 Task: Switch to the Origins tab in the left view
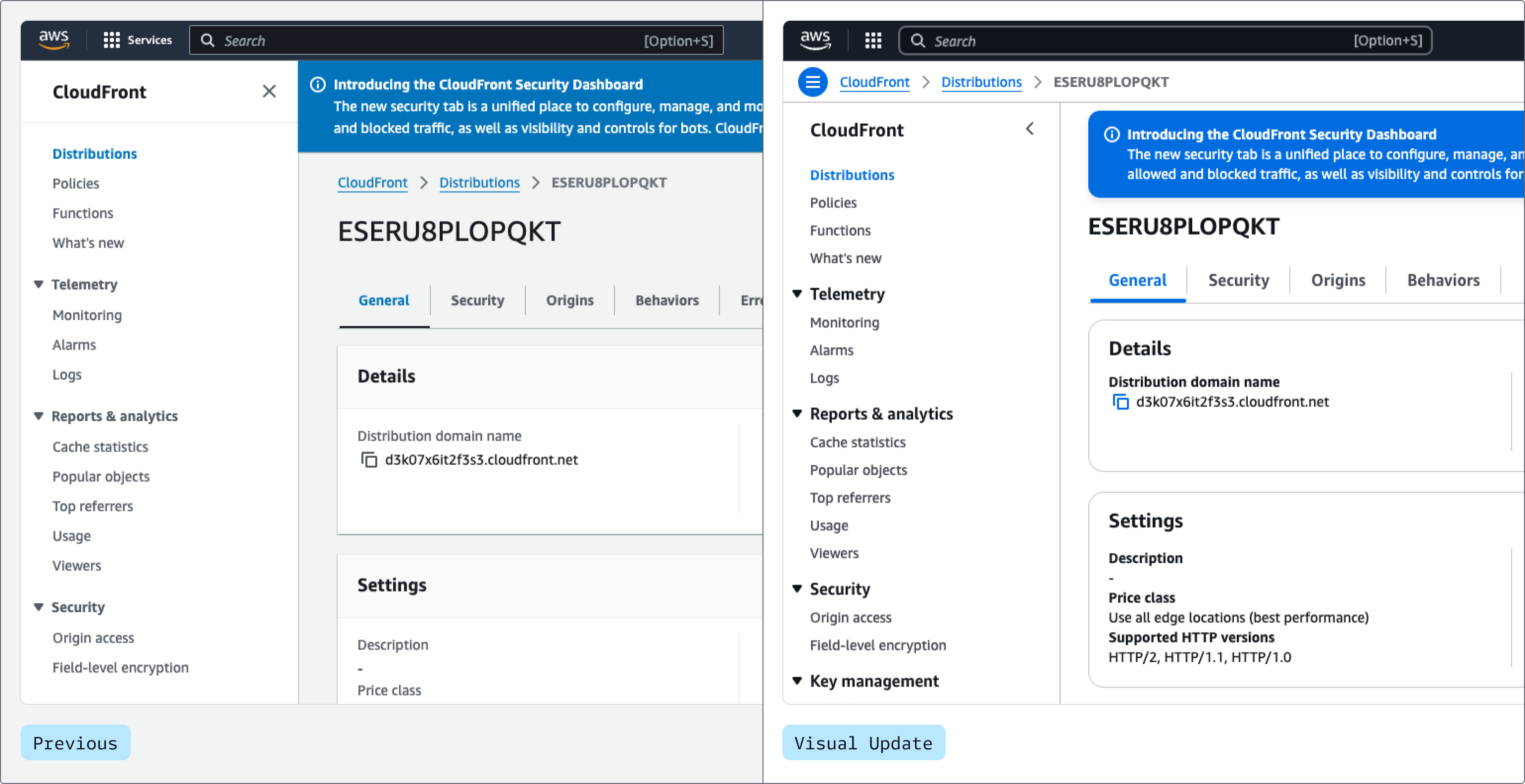(569, 300)
